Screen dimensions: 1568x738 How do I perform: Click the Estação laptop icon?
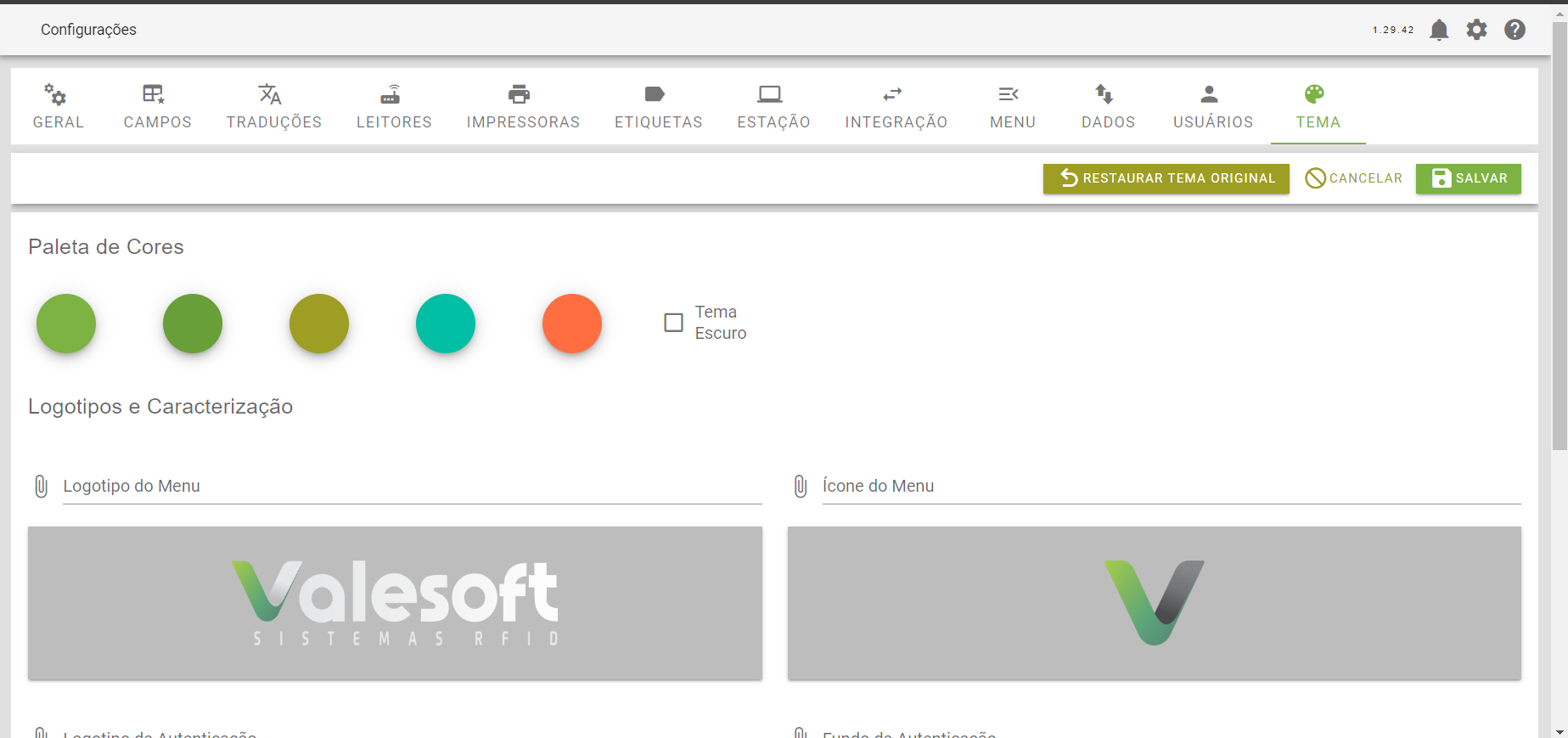770,93
